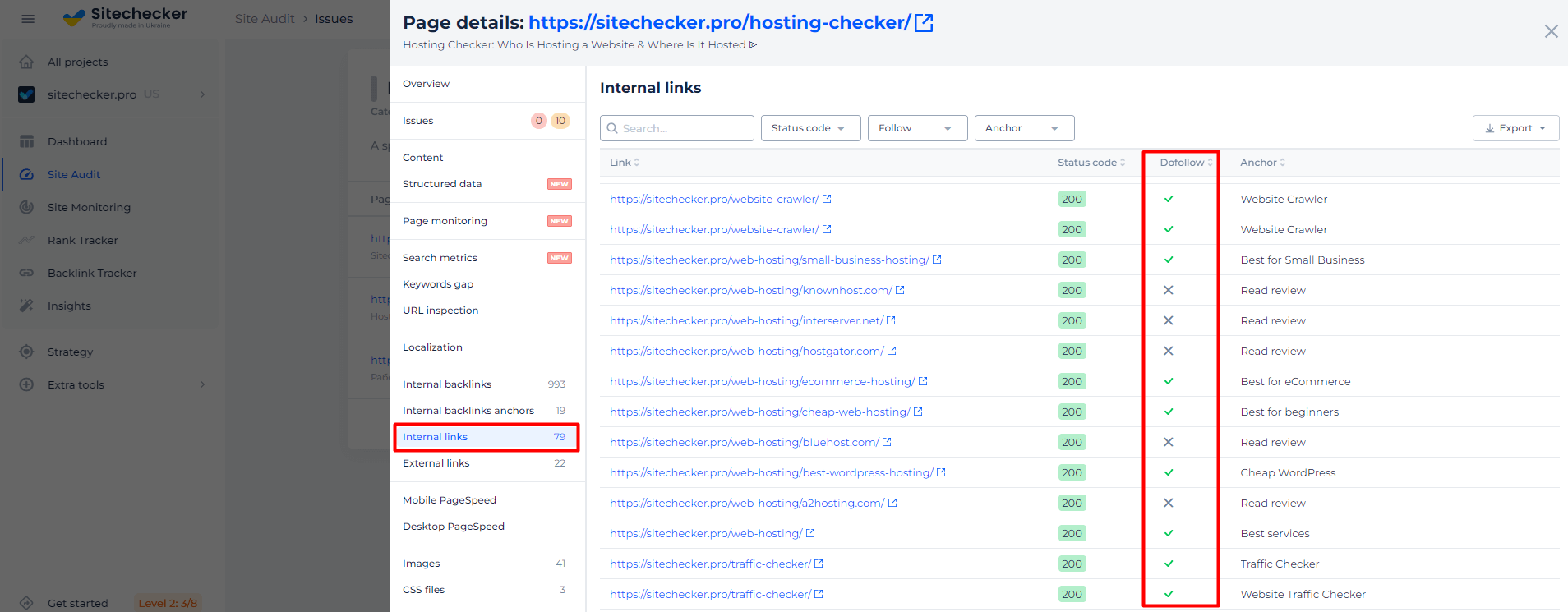Image resolution: width=1568 pixels, height=612 pixels.
Task: Open the URL inspection section
Action: pos(440,311)
